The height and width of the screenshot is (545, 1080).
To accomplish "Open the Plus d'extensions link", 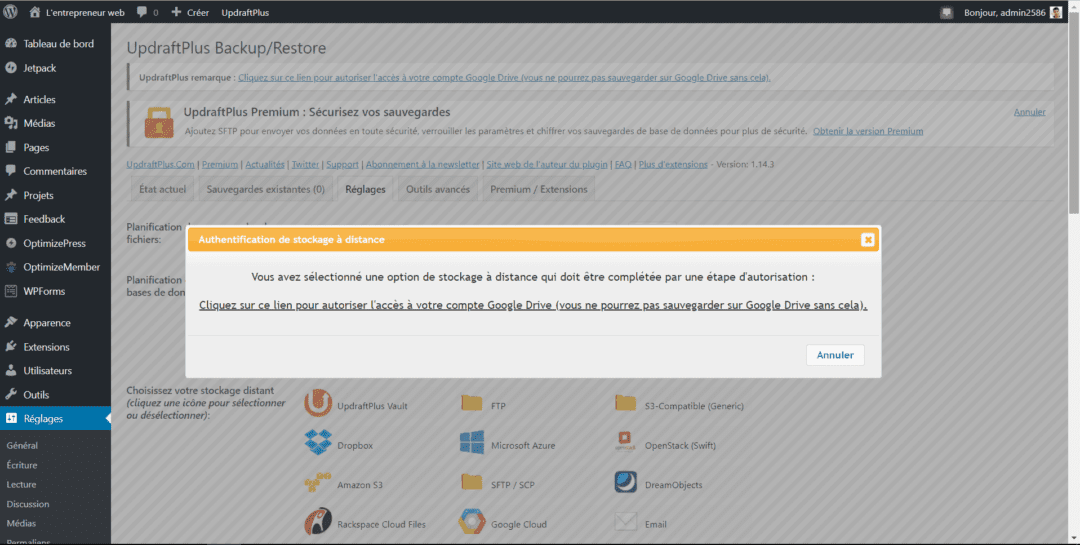I will coord(673,165).
